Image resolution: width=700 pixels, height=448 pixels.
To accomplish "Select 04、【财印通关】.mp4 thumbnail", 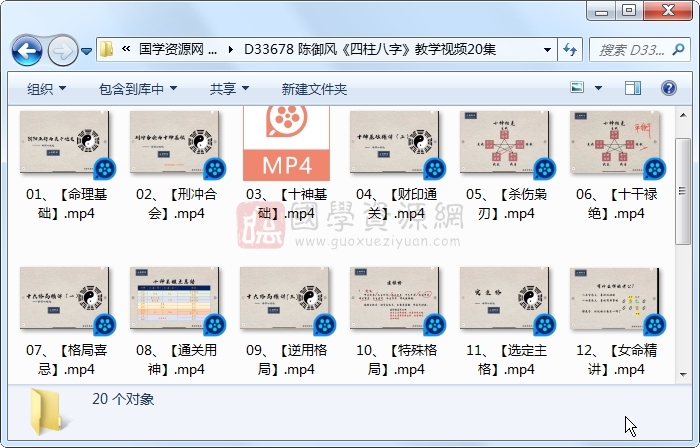I will 395,143.
